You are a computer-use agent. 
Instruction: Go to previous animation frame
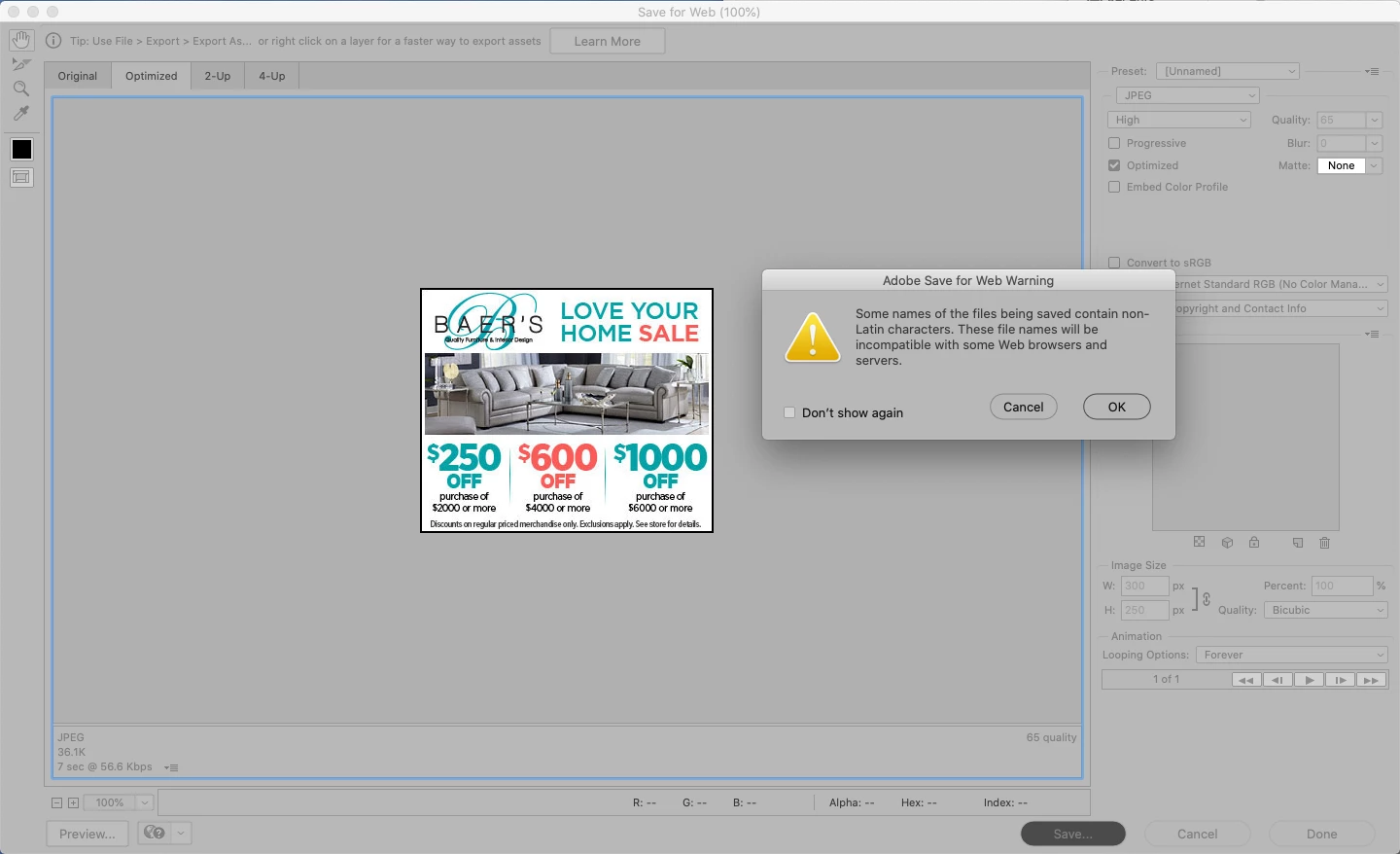pos(1277,680)
